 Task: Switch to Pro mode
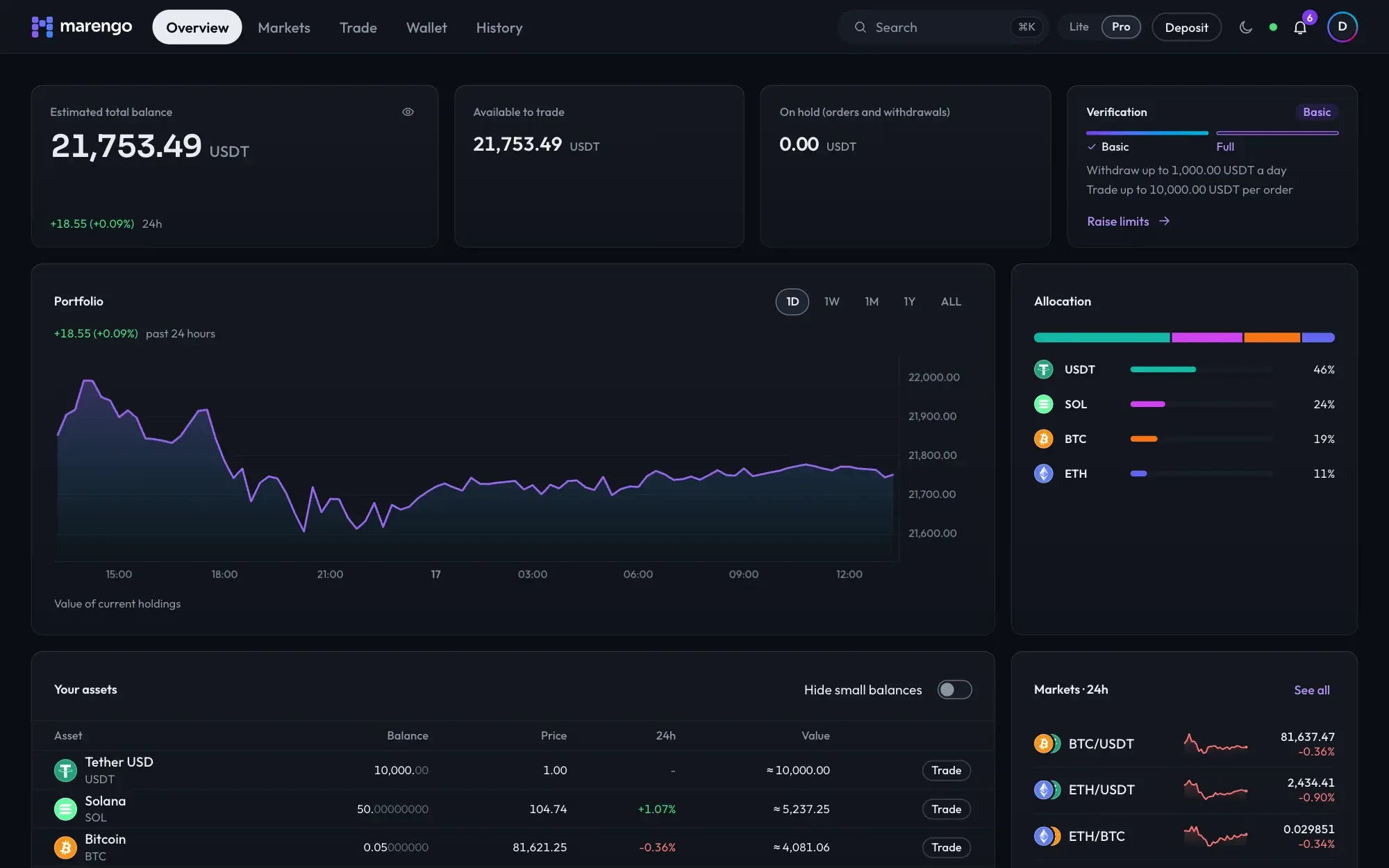pyautogui.click(x=1121, y=27)
